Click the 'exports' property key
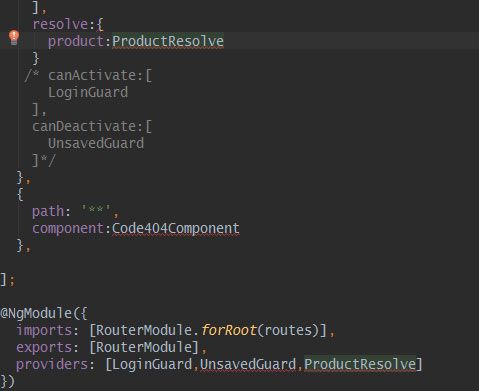Image resolution: width=479 pixels, height=391 pixels. (x=44, y=348)
